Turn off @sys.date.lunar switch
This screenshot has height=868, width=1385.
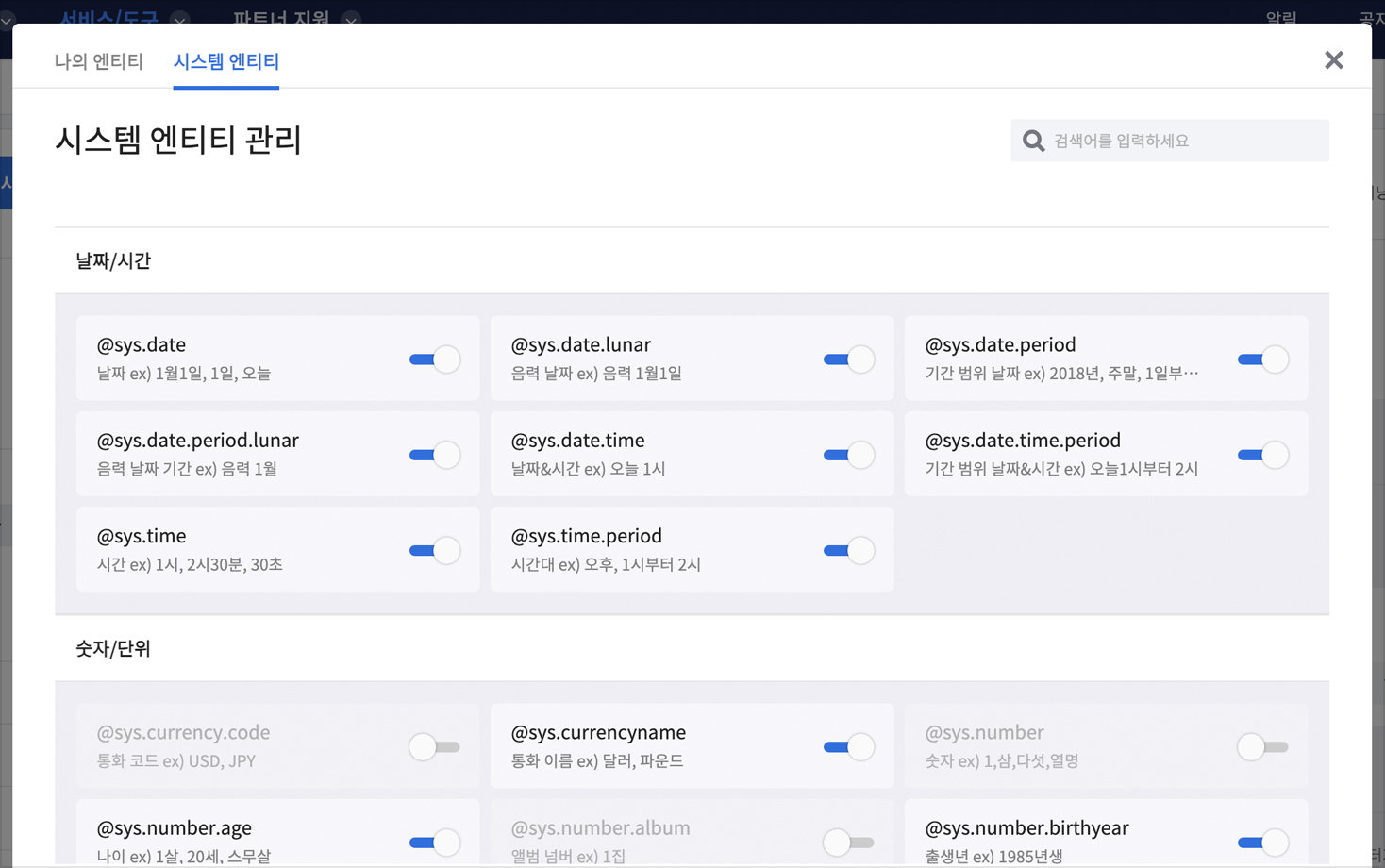tap(848, 359)
